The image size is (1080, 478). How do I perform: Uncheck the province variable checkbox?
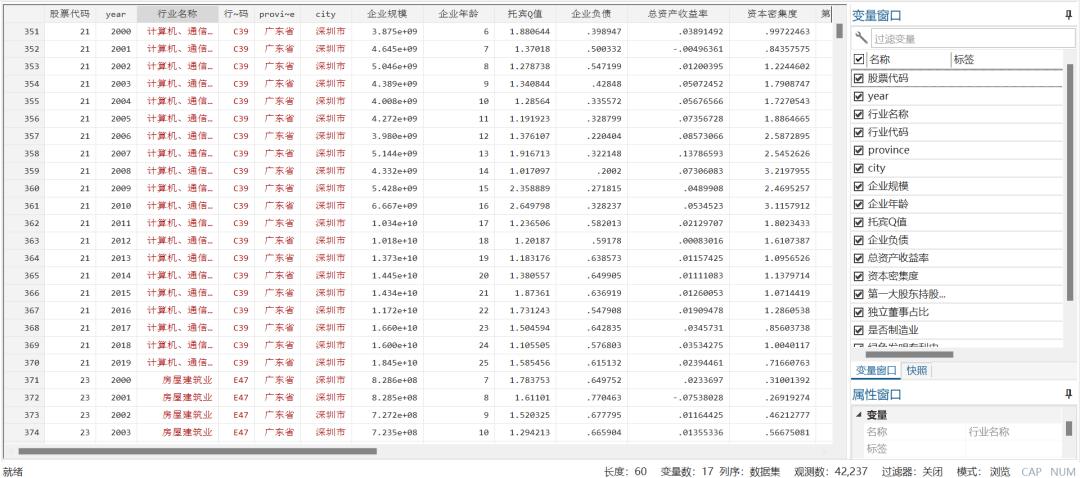858,149
